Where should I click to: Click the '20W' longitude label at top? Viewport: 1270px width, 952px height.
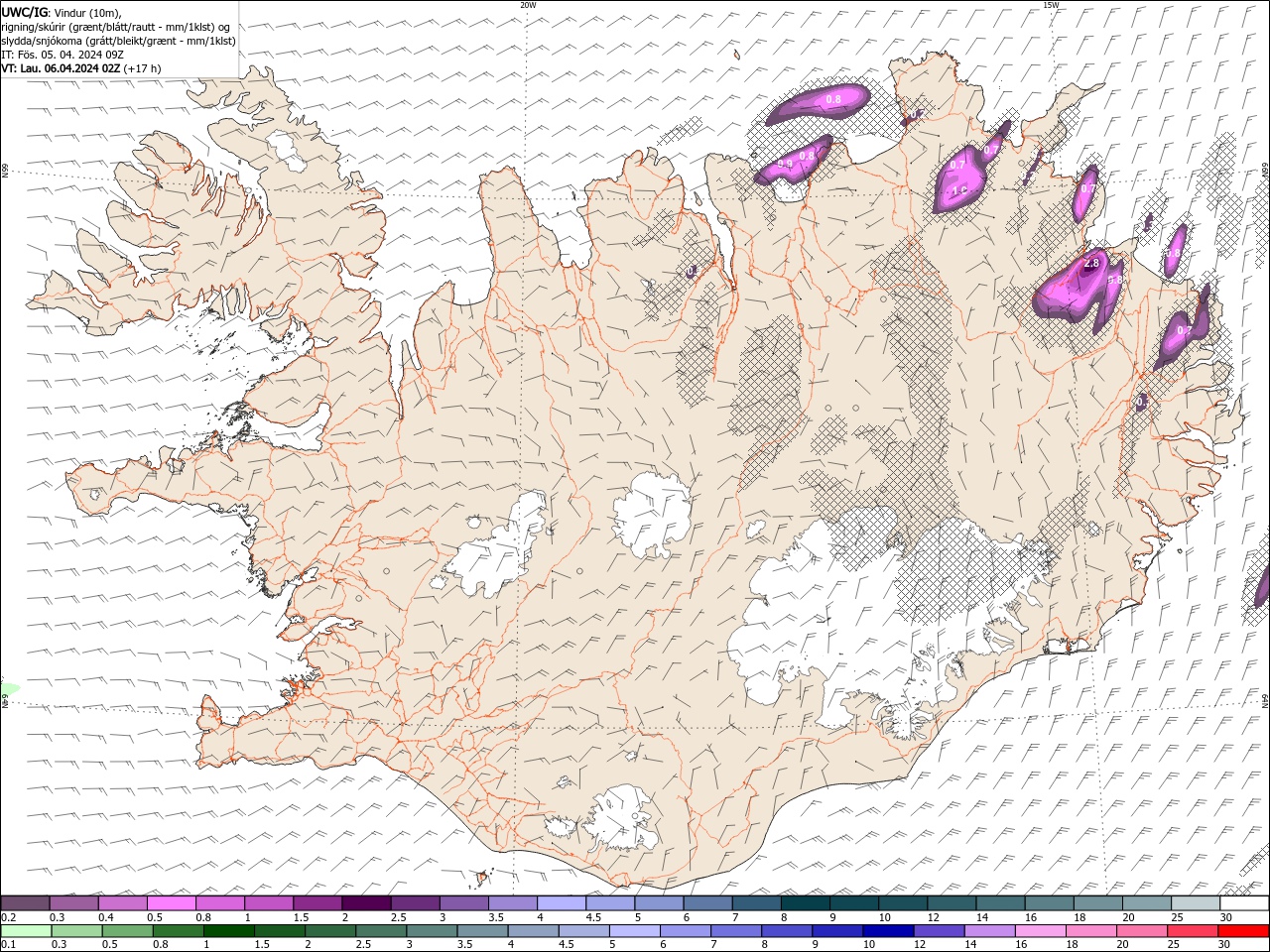coord(528,5)
